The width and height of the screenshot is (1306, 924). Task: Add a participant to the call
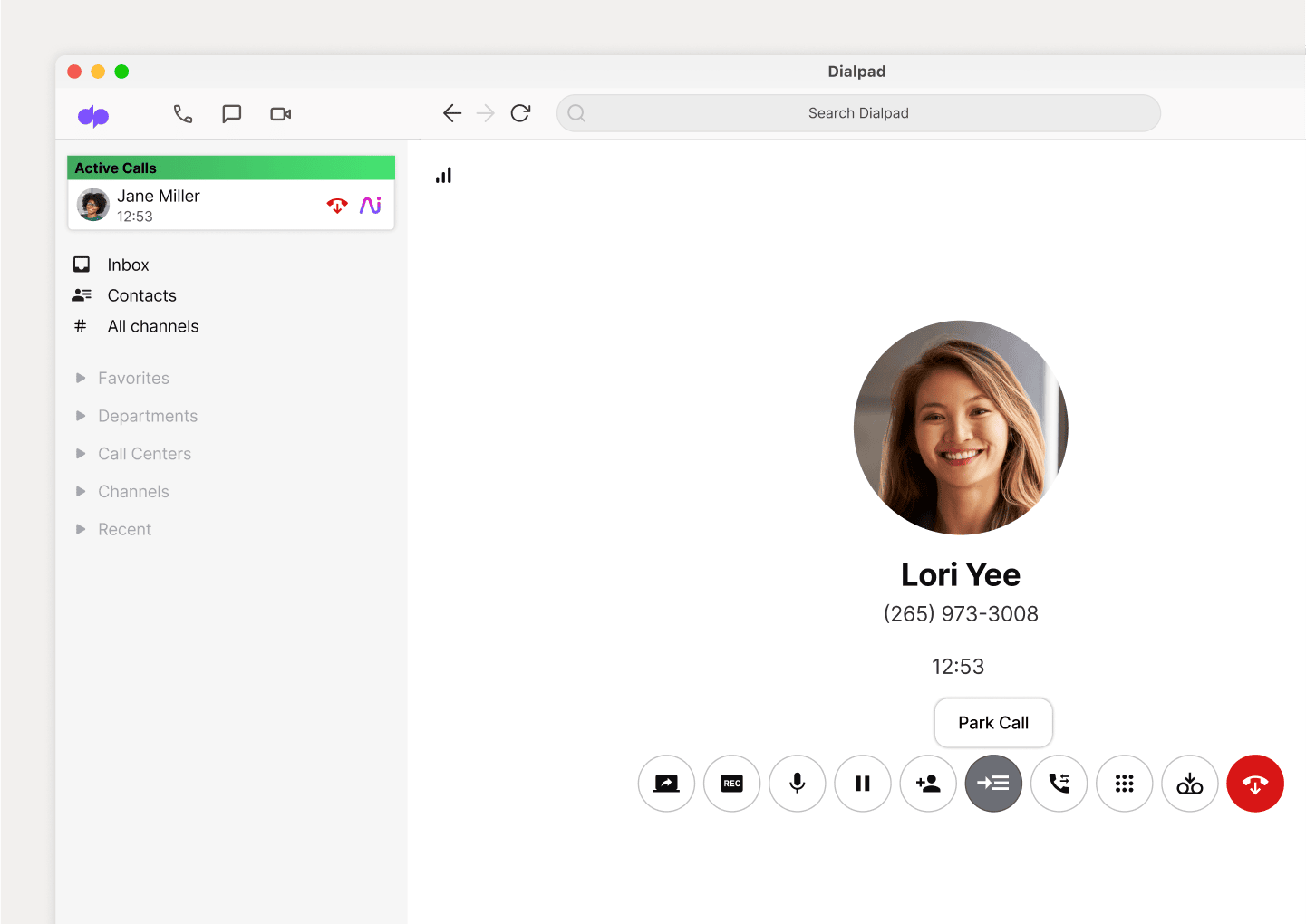[928, 784]
